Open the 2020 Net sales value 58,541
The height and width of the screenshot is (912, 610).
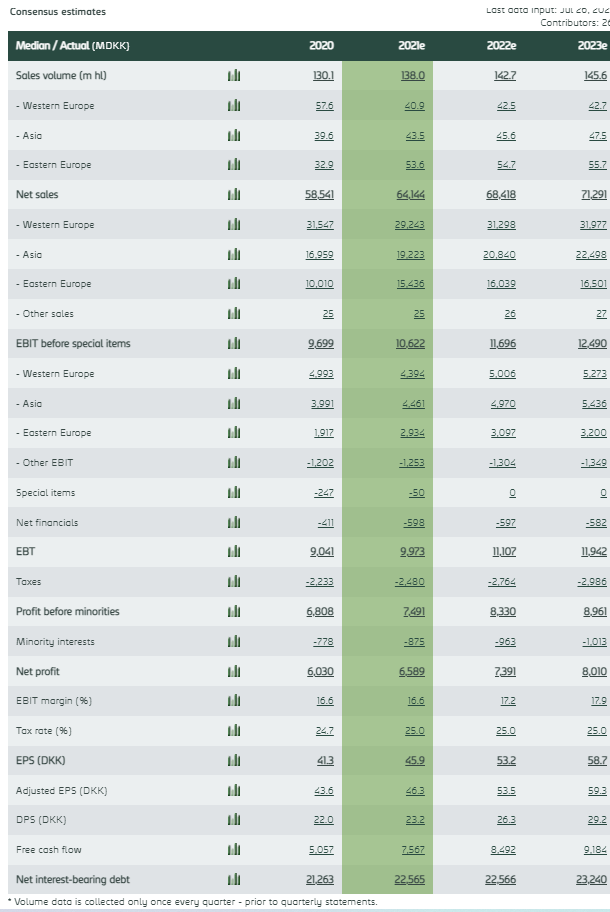click(x=319, y=195)
